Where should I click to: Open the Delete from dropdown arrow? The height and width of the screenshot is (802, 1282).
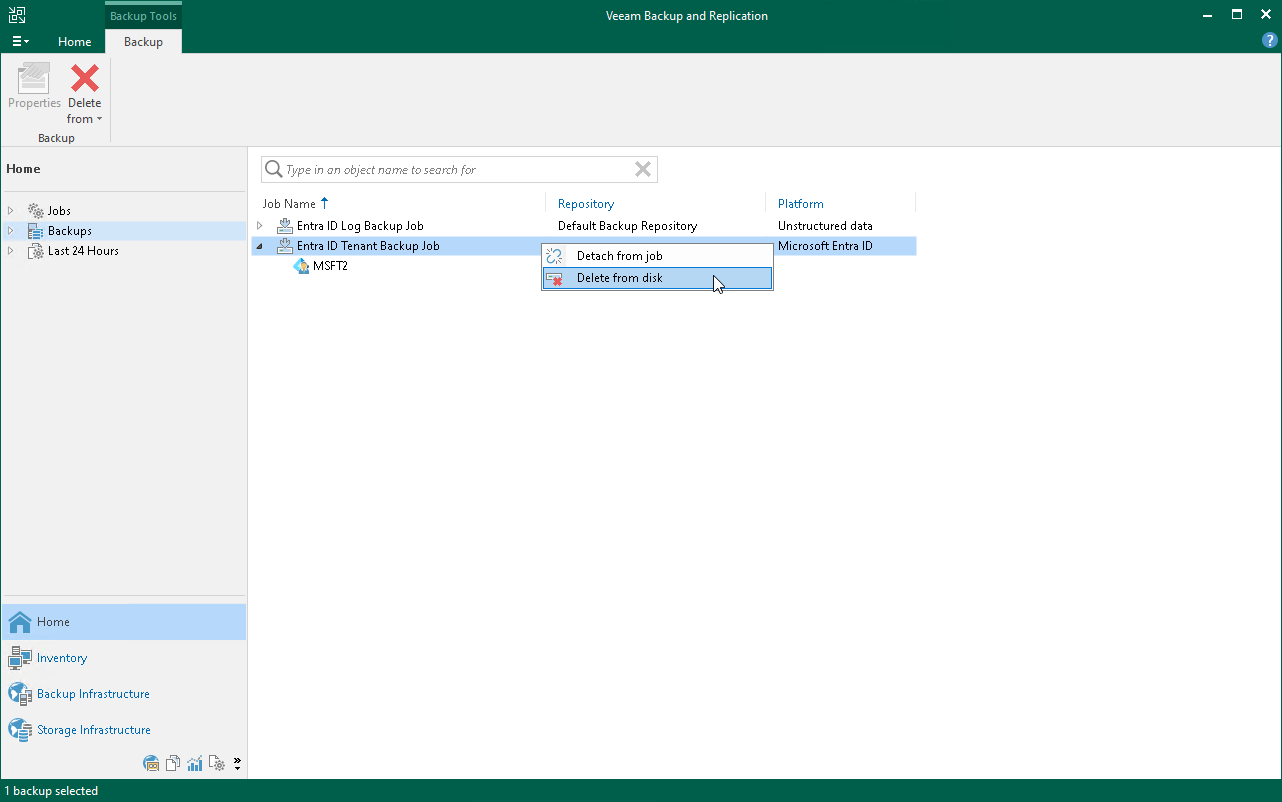tap(99, 120)
